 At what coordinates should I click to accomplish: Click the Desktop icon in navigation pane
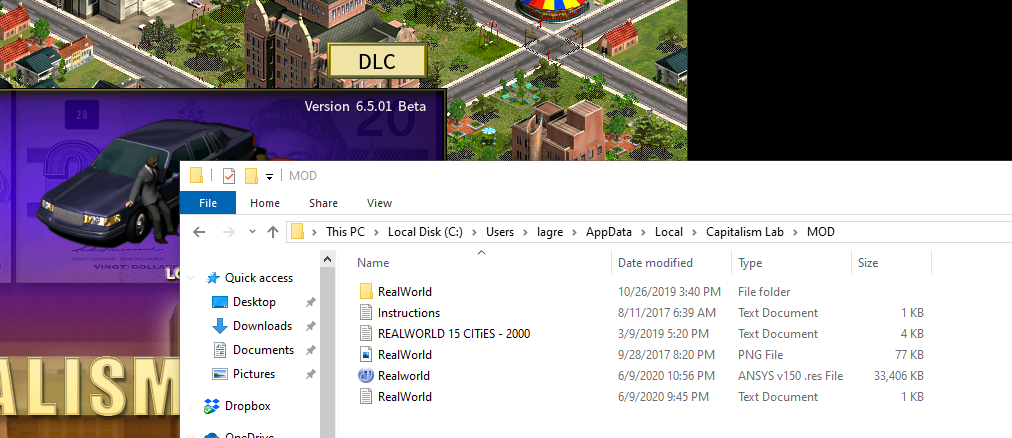(x=220, y=302)
